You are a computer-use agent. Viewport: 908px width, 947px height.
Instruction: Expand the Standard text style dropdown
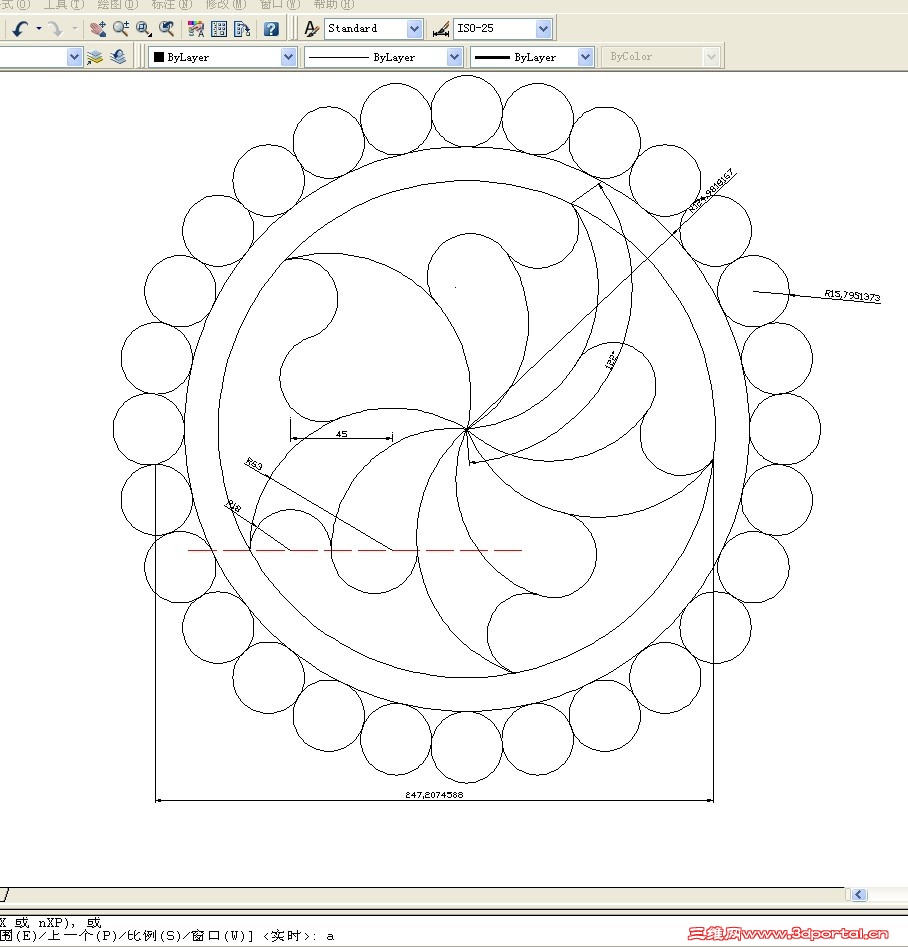(414, 28)
